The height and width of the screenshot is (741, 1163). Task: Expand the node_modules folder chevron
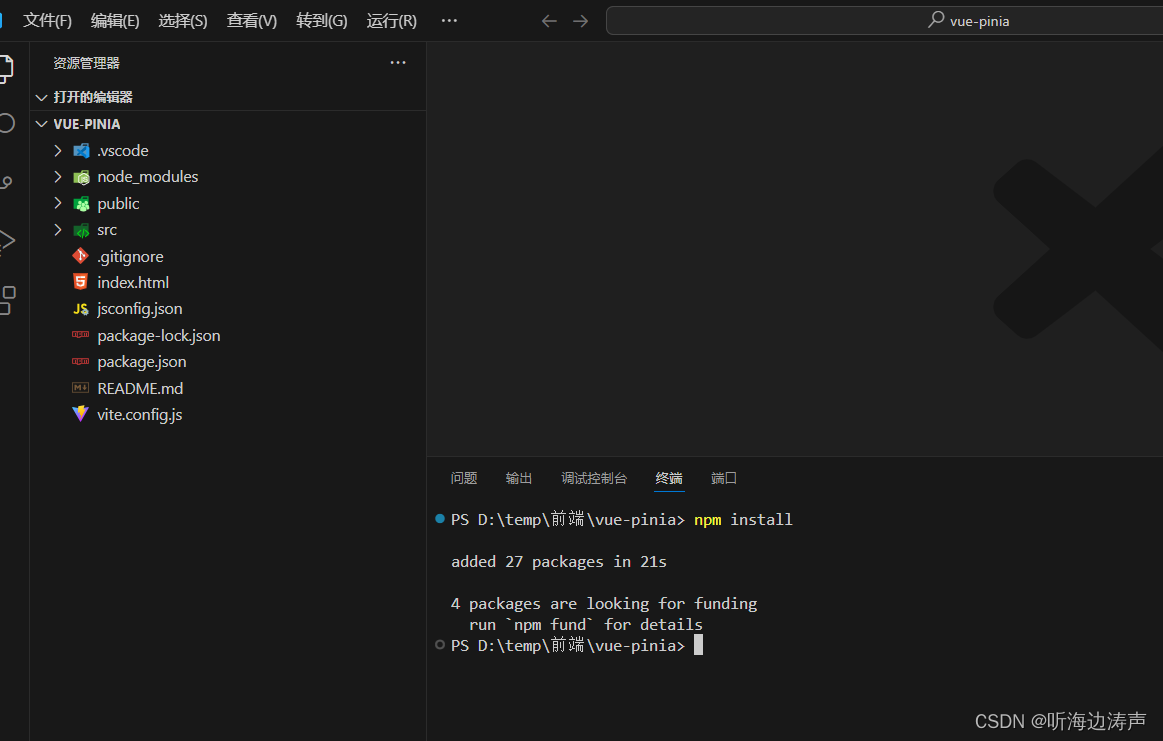(x=58, y=177)
